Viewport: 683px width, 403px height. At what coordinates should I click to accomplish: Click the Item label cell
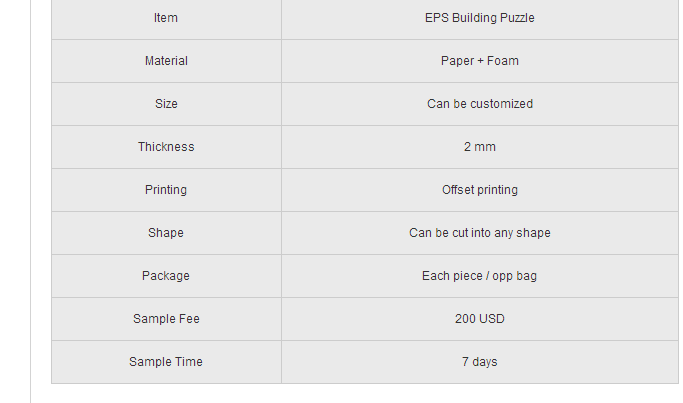[166, 18]
